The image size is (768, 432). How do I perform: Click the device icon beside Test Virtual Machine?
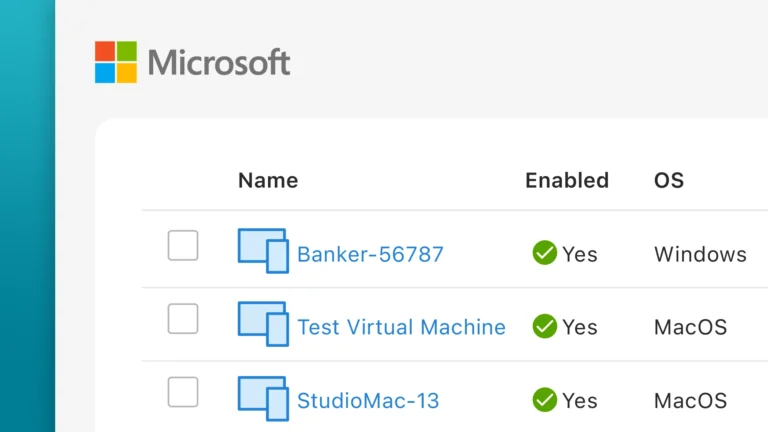pos(262,324)
